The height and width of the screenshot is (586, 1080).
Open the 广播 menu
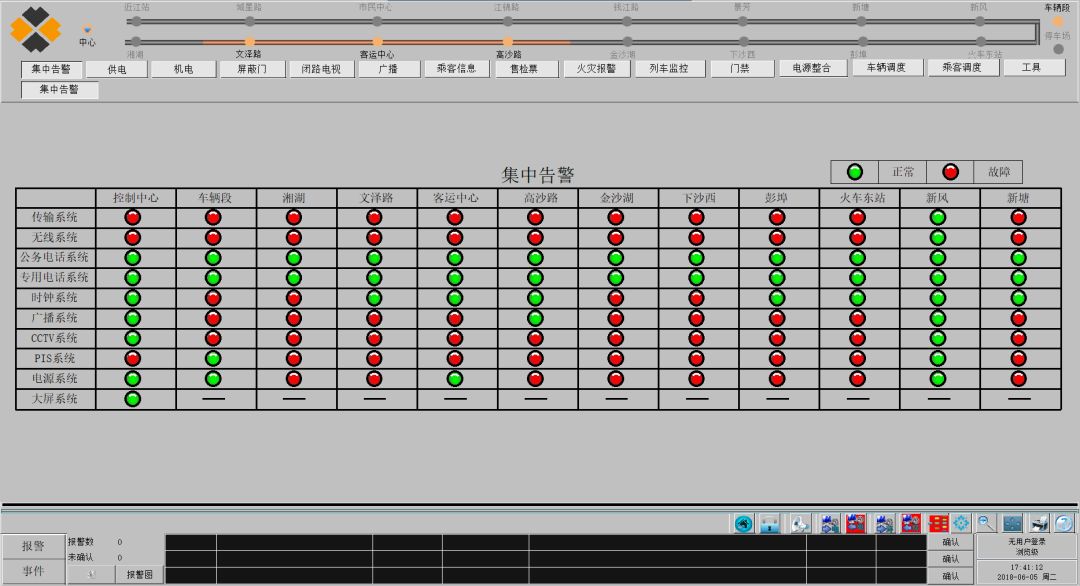(x=388, y=69)
